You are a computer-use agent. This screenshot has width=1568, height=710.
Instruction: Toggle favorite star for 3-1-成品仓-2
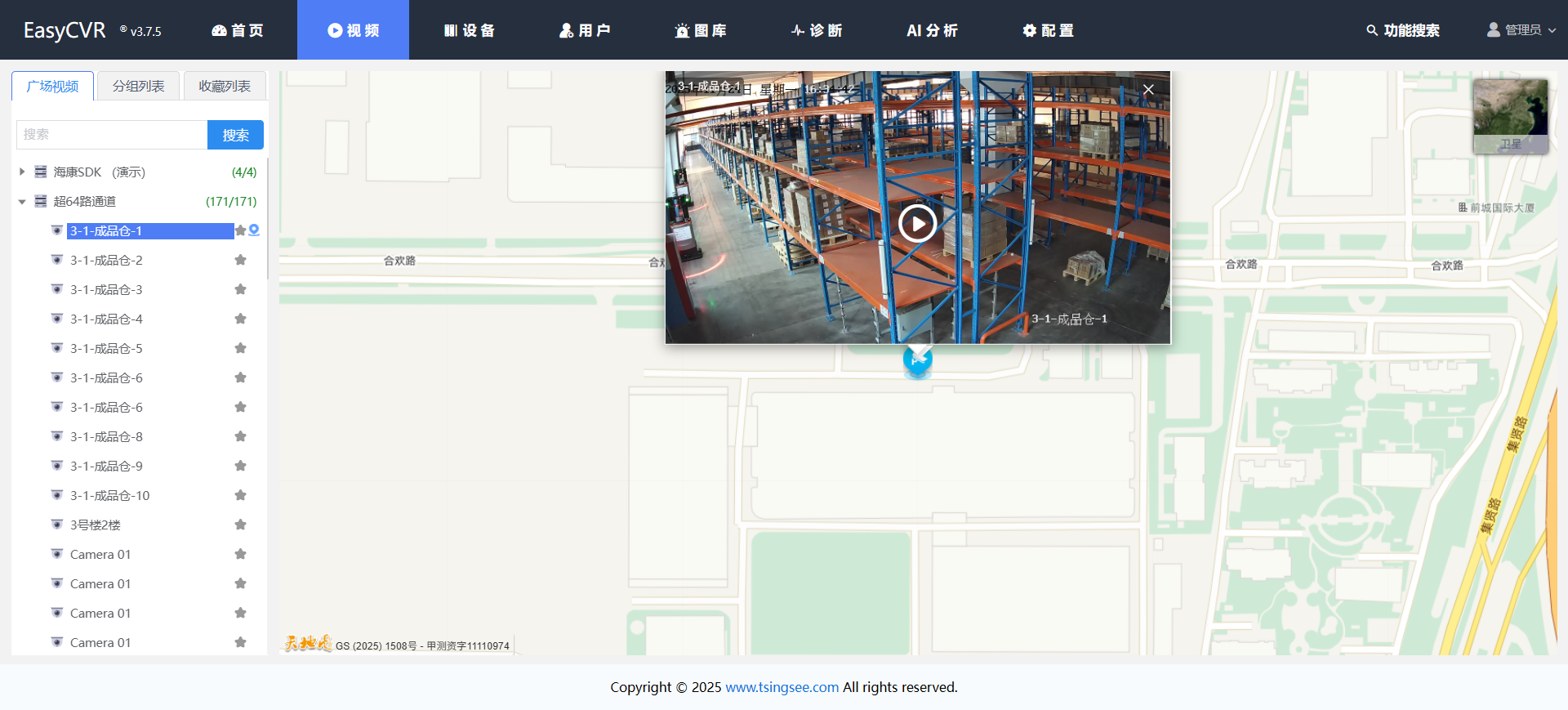click(240, 260)
